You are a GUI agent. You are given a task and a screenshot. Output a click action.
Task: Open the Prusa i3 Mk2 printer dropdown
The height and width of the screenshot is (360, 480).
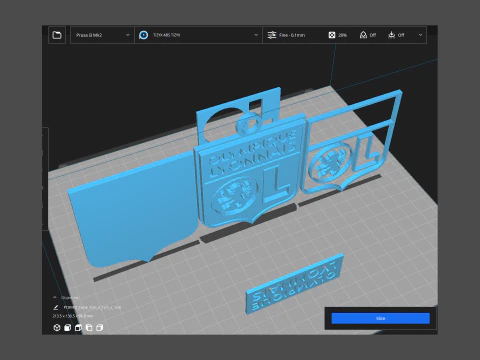click(102, 35)
